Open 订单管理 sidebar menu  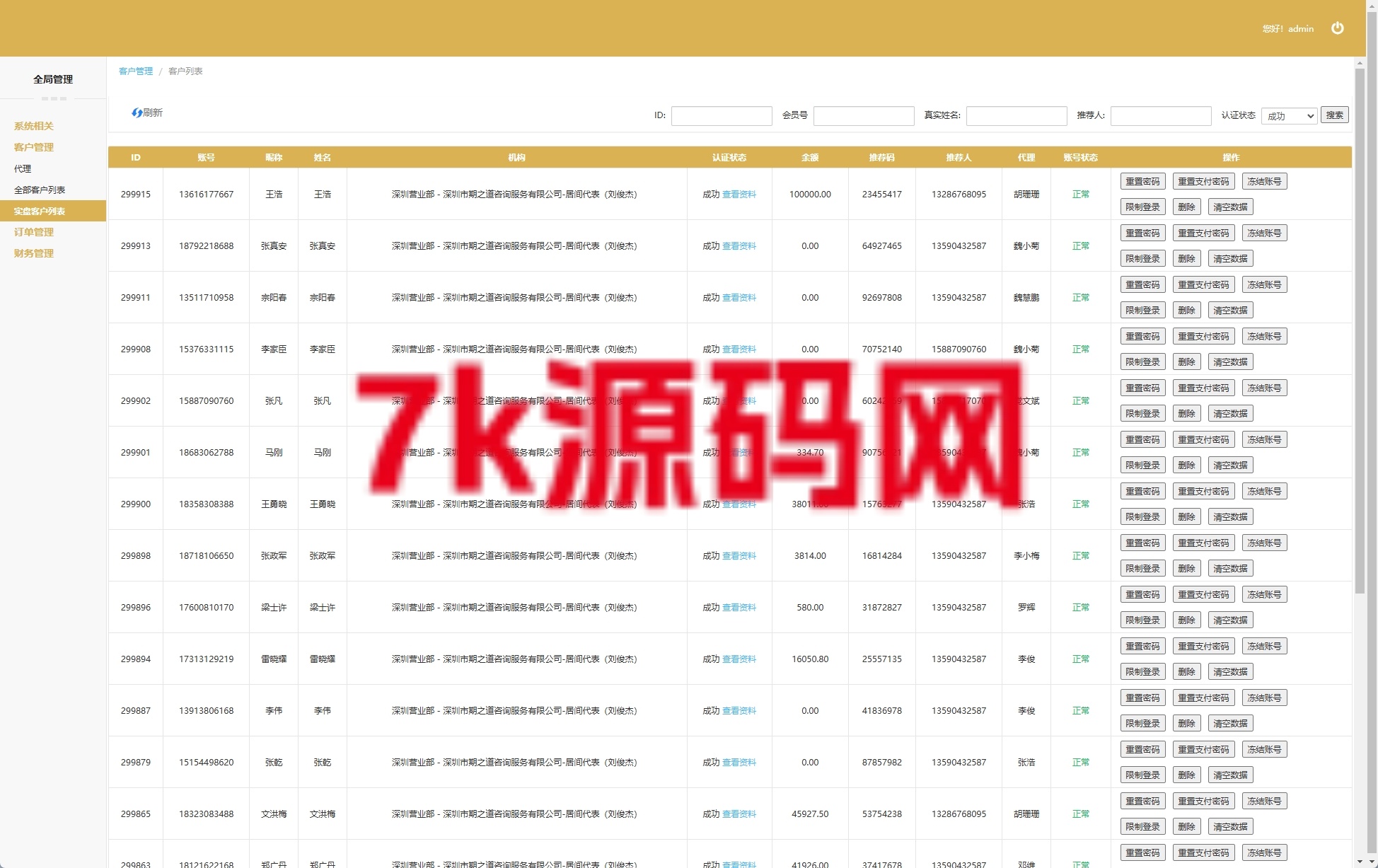pyautogui.click(x=34, y=232)
